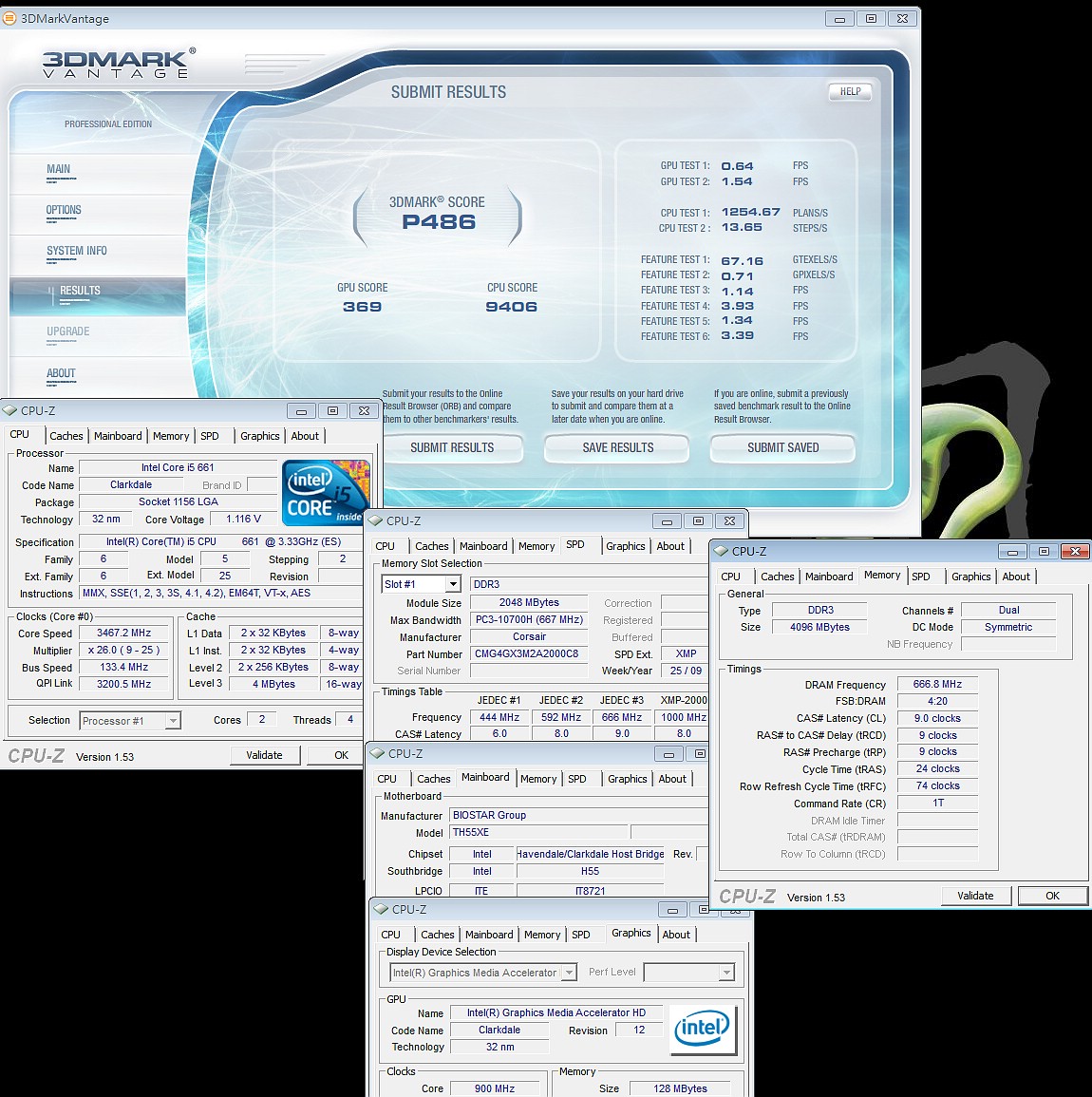Click the GPU score 369 value

[x=362, y=307]
